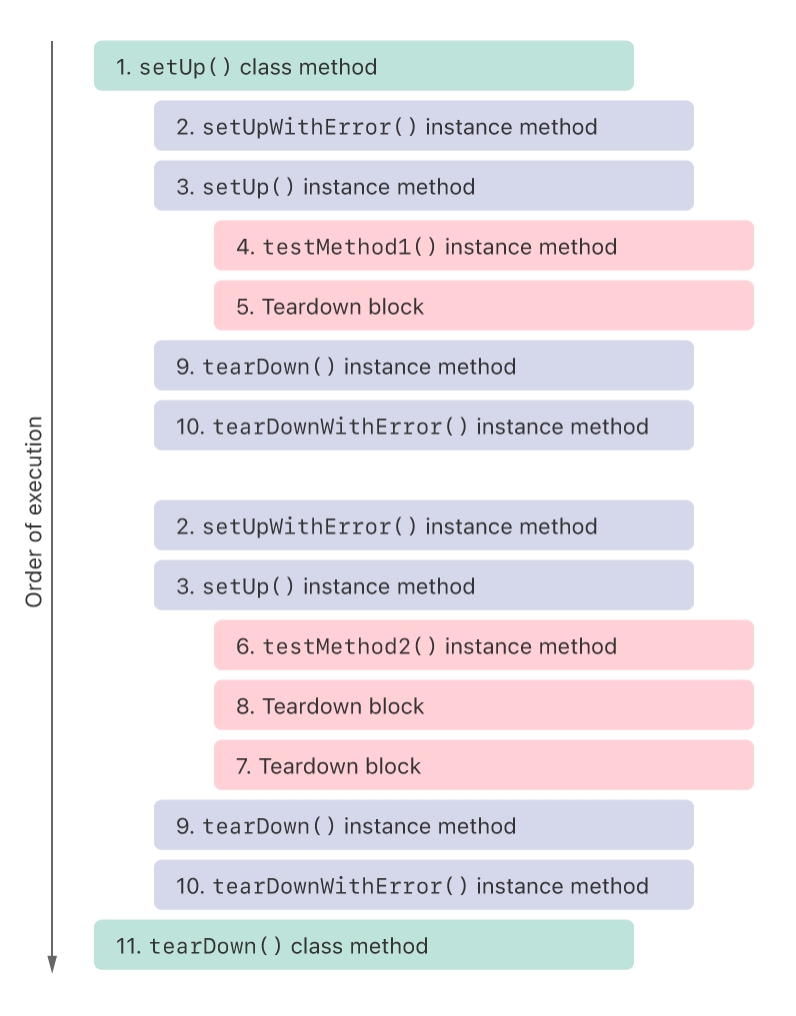Click the vertical Order of execution label
The width and height of the screenshot is (796, 1016).
(35, 512)
